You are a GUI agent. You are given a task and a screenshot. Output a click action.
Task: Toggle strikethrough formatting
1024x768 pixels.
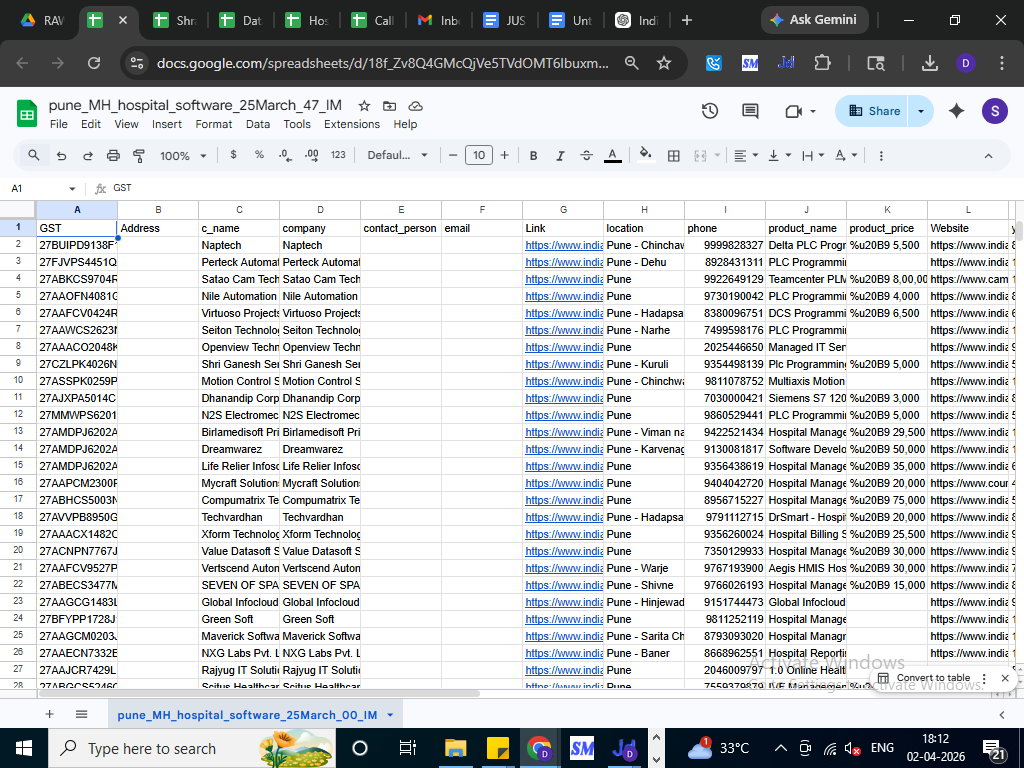[x=586, y=156]
